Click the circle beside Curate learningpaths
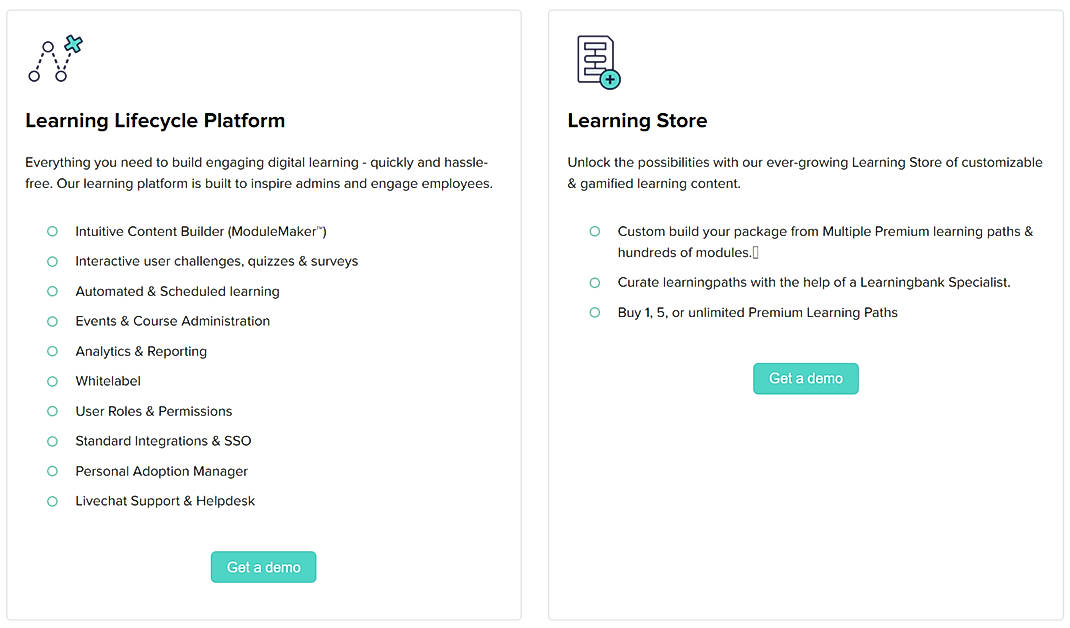Viewport: 1070px width, 628px height. tap(594, 283)
